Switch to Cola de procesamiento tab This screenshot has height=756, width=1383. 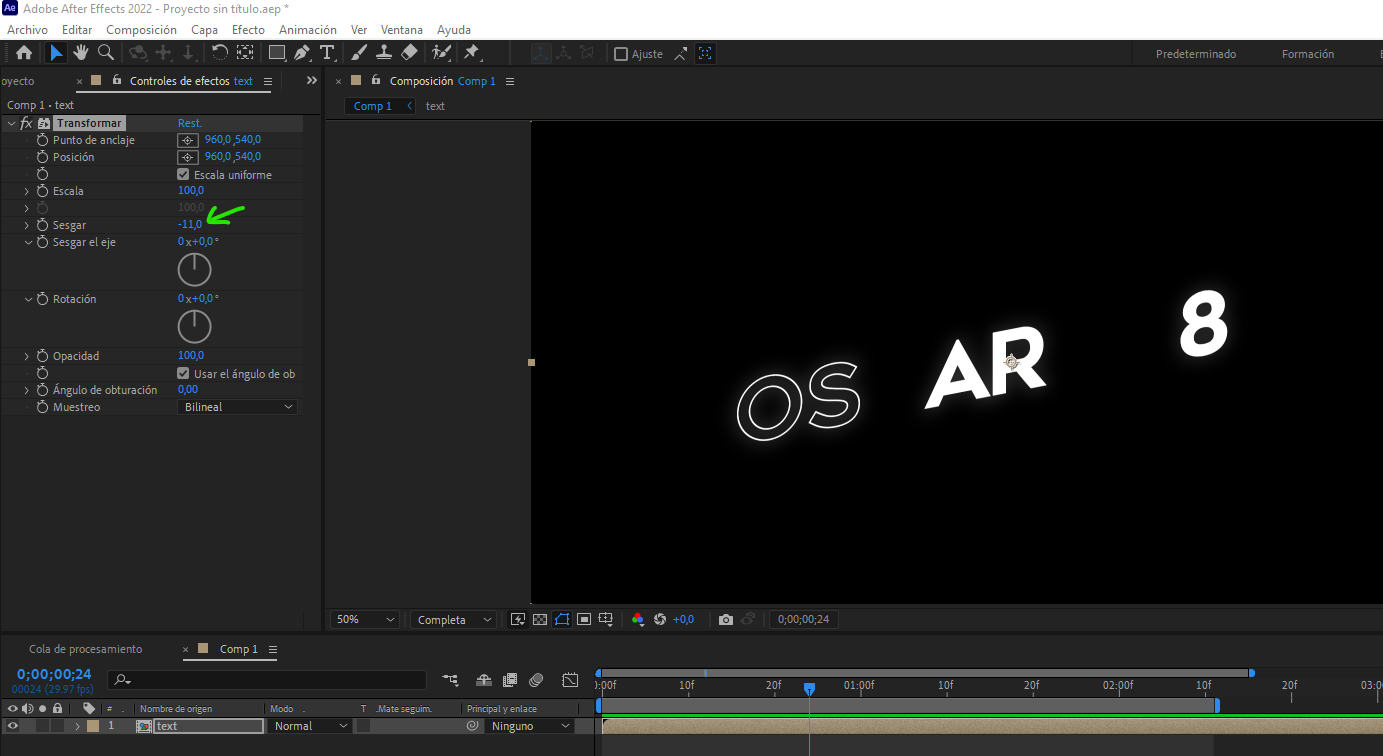86,649
